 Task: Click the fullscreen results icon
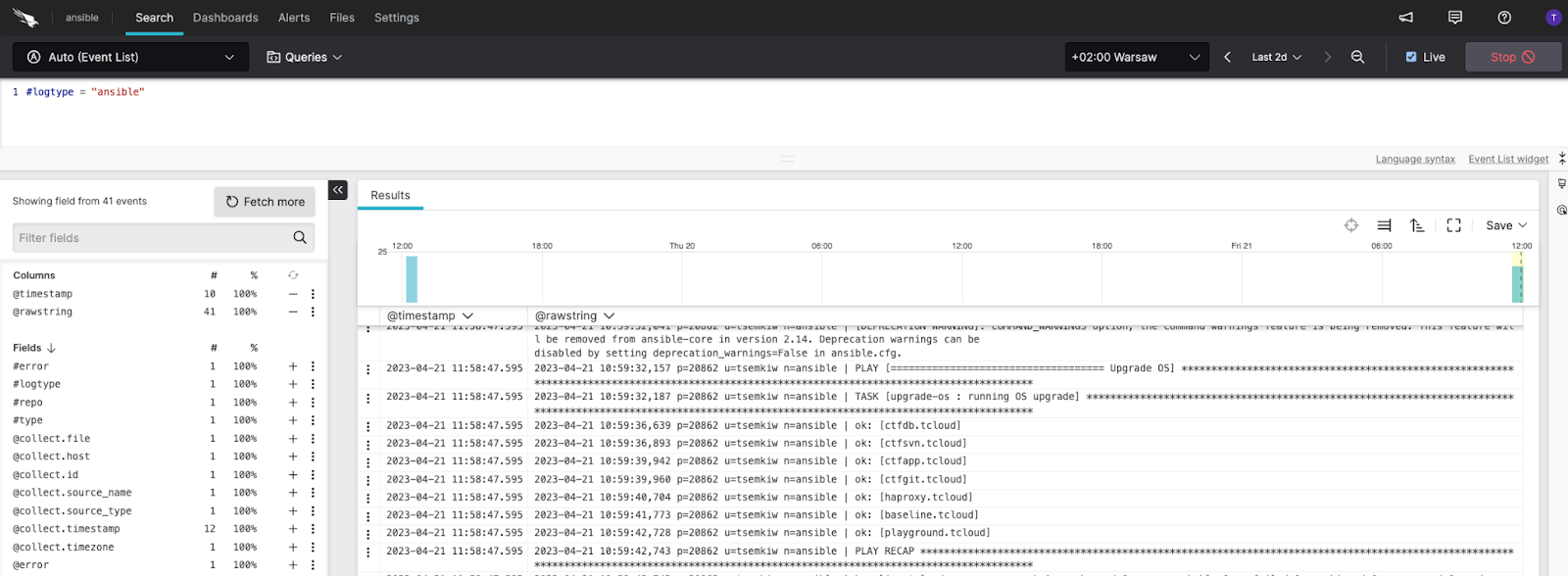[1453, 225]
